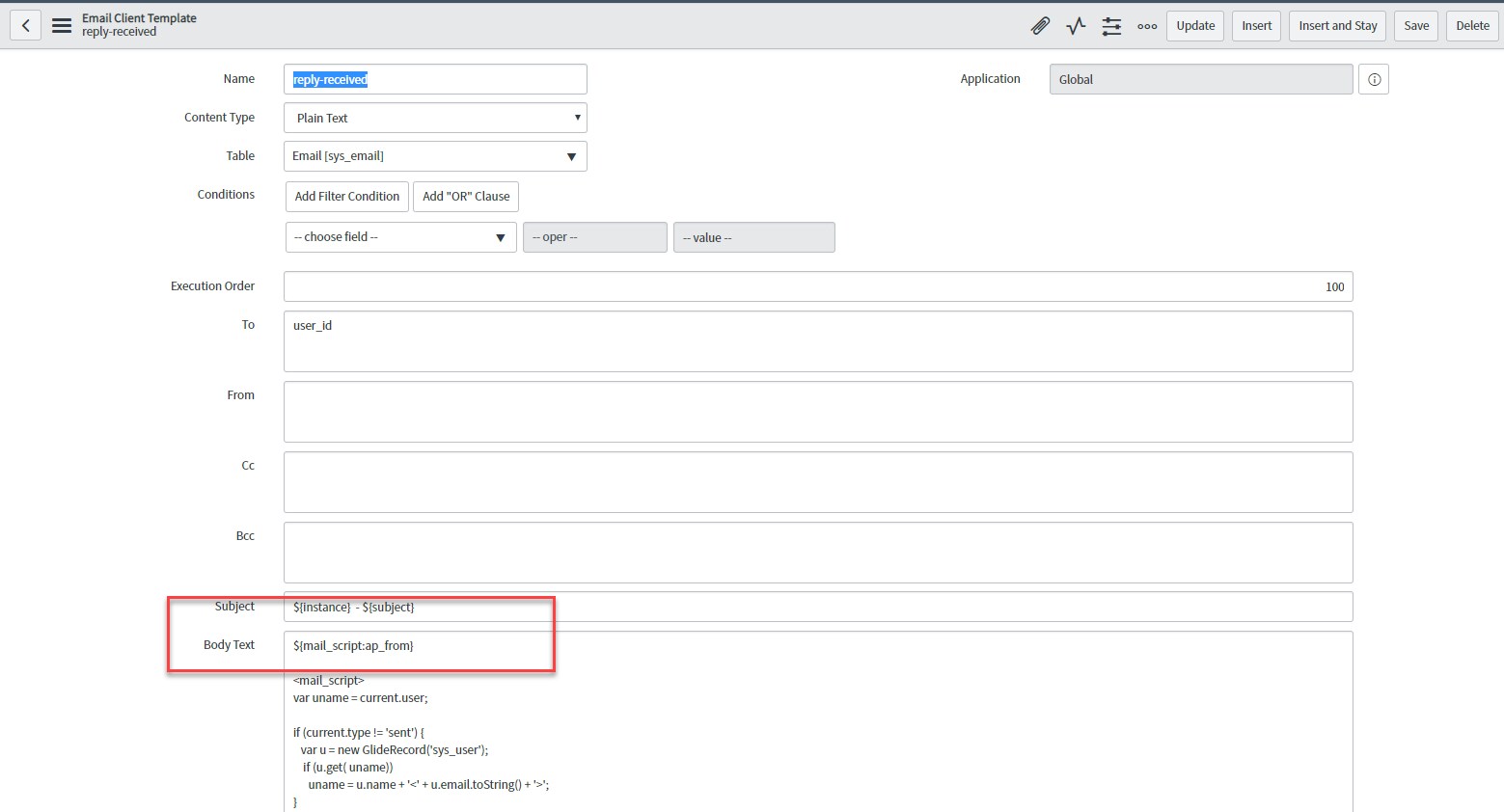
Task: Click the Conditions label
Action: (226, 195)
